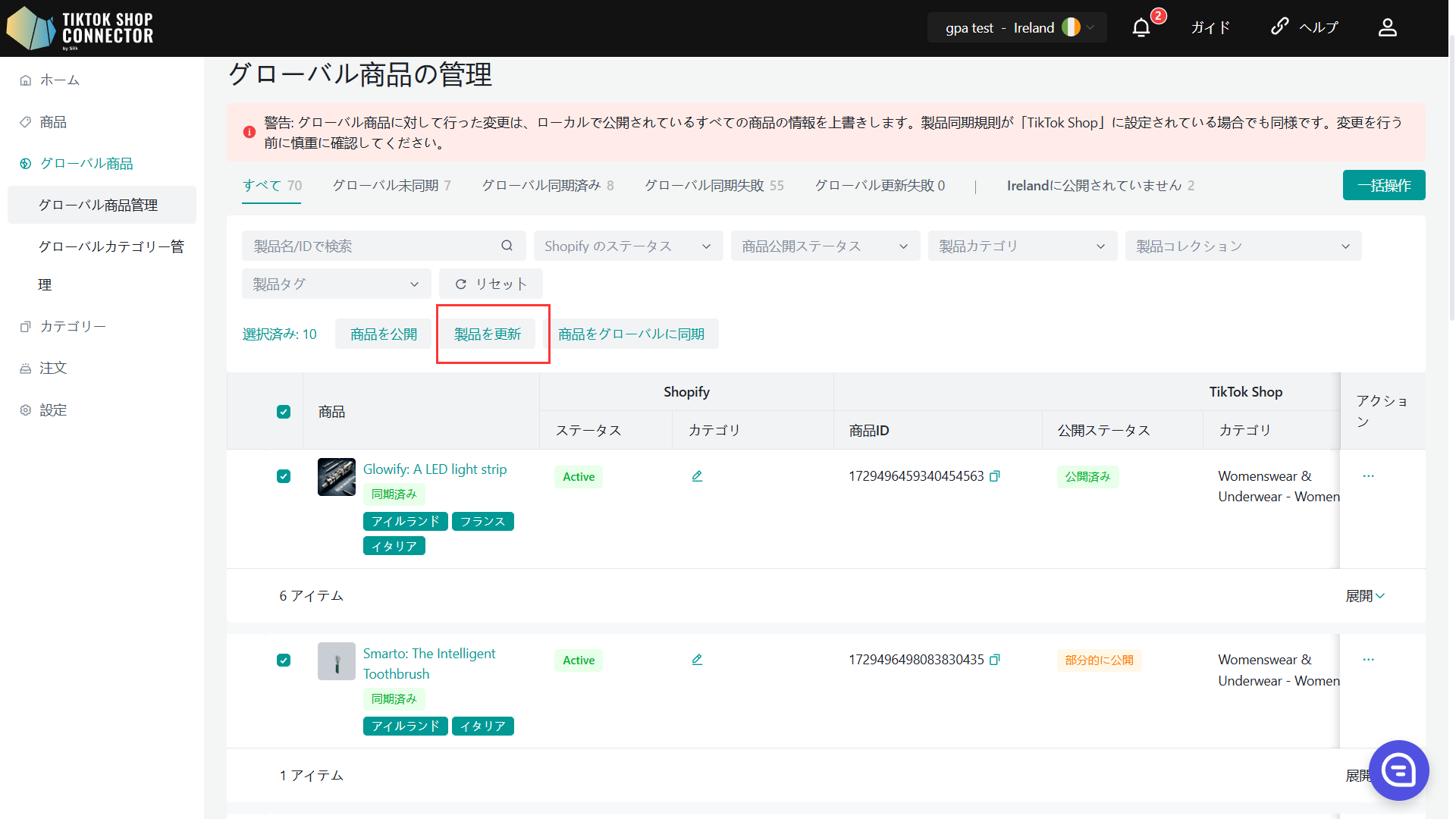Edit Shopify category for Smarto Toothbrush
Image resolution: width=1456 pixels, height=819 pixels.
point(697,660)
